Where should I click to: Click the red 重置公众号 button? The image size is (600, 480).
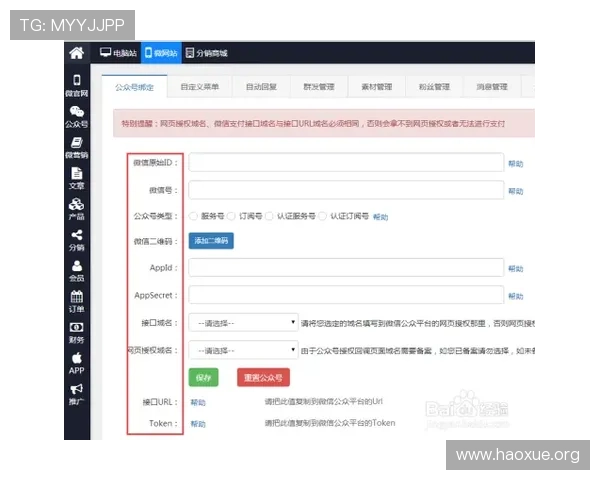[263, 377]
